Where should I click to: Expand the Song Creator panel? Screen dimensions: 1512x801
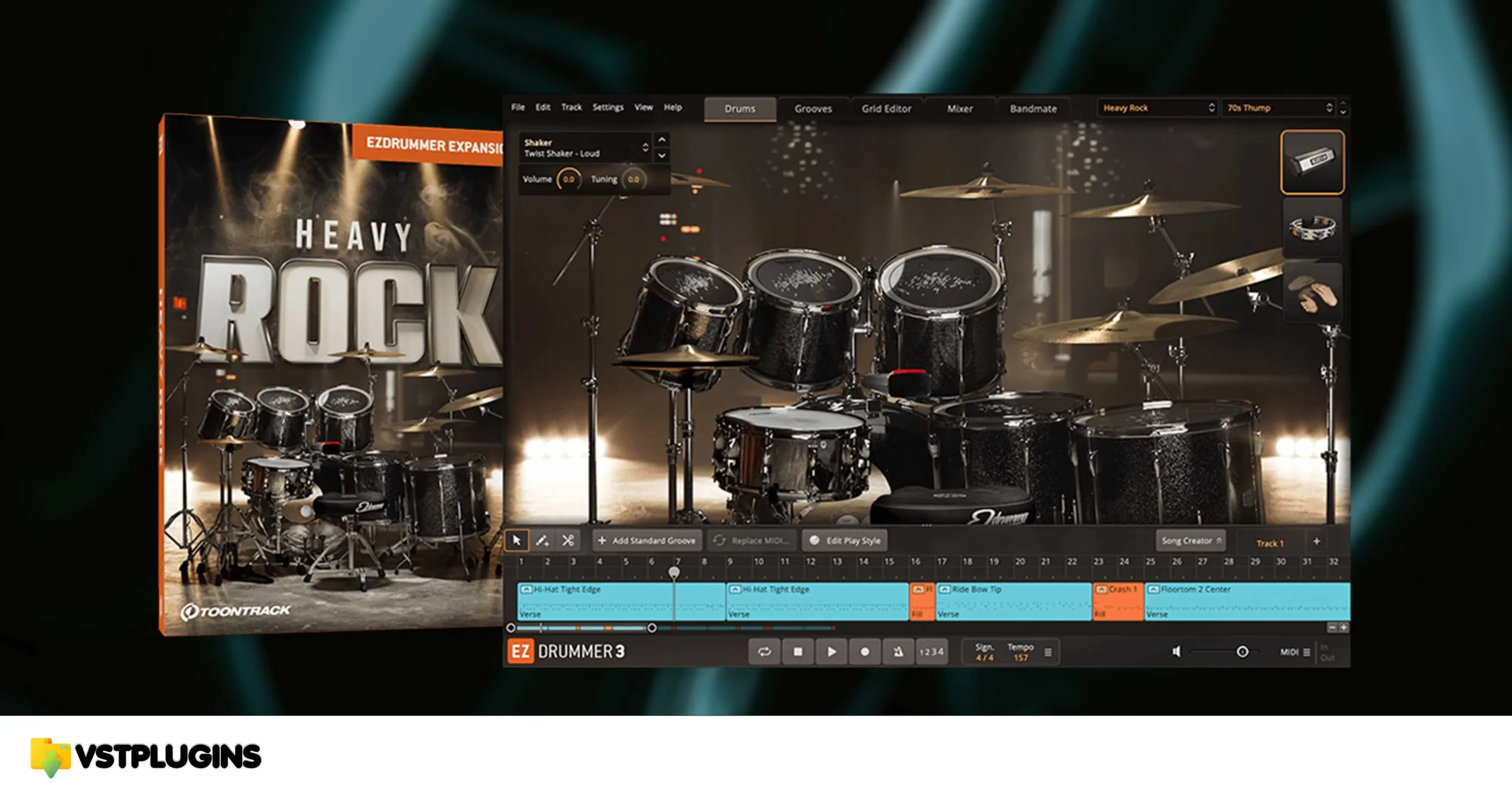[1191, 541]
